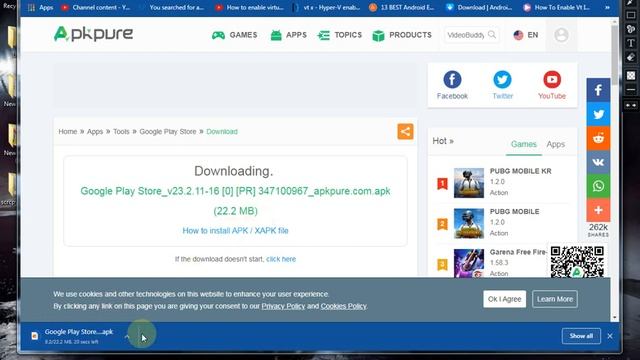This screenshot has height=360, width=640.
Task: Open PUBG MOBILE game thumbnail
Action: 469,223
